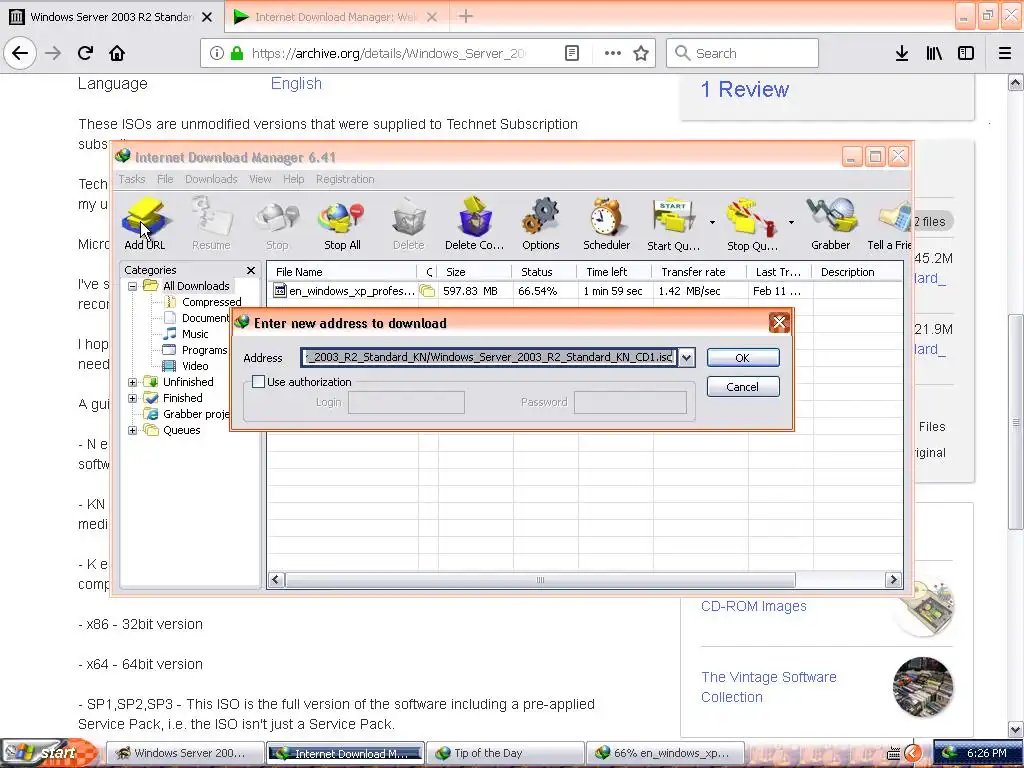Click the Add URL toolbar icon
This screenshot has width=1024, height=768.
coord(145,224)
